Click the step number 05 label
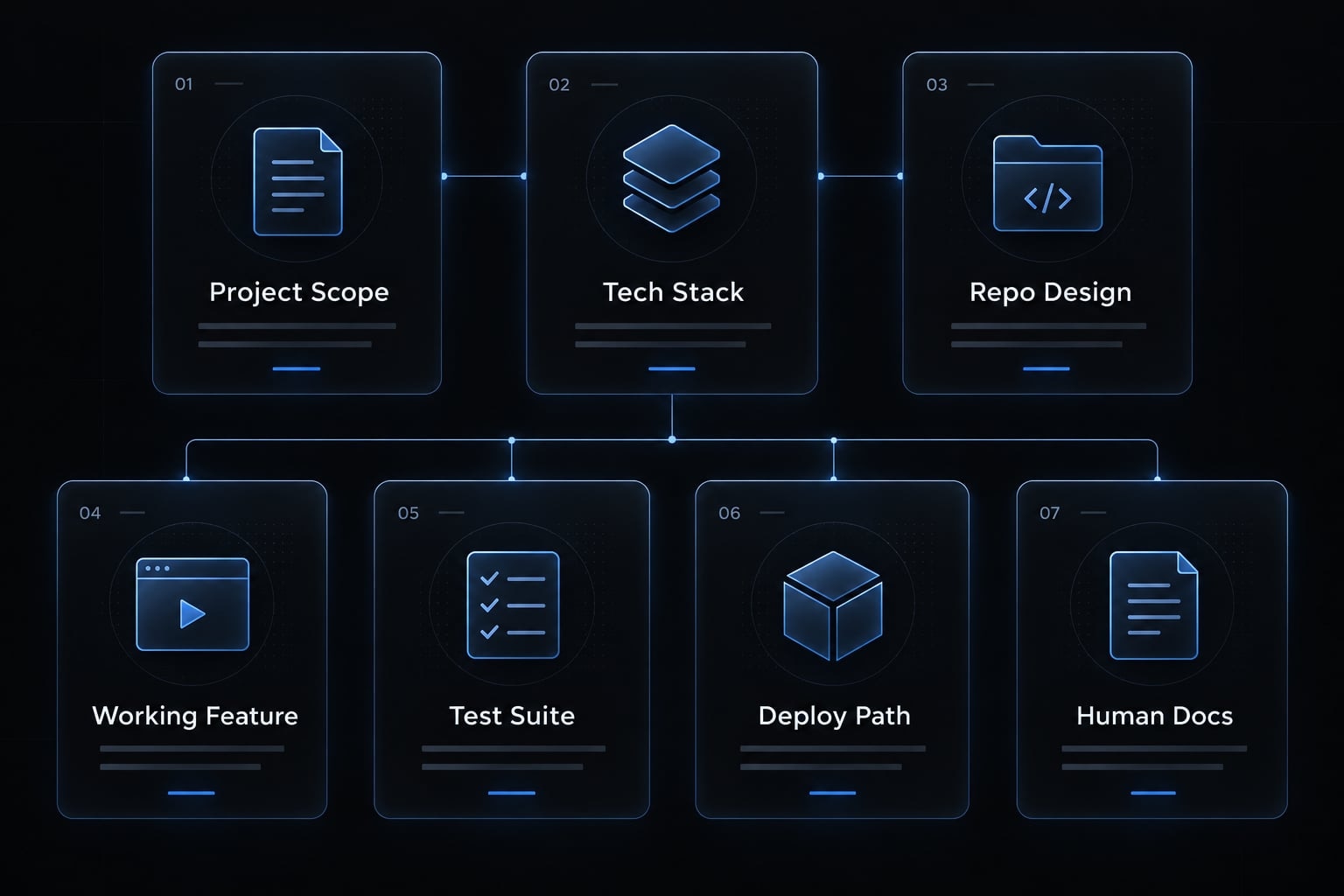Image resolution: width=1344 pixels, height=896 pixels. click(409, 513)
